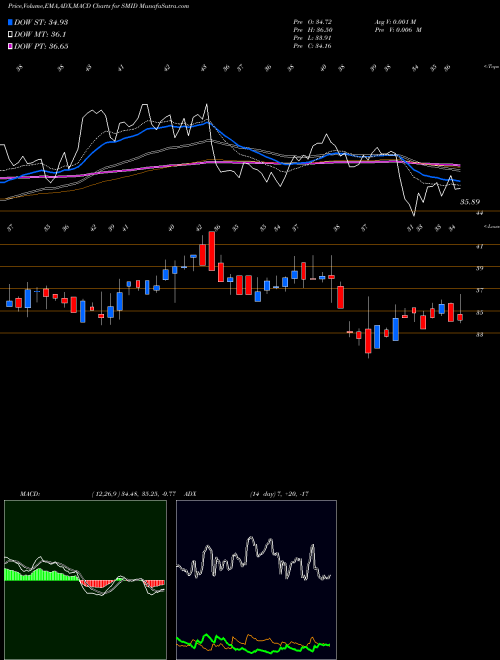Click the '(12,26,9) 34.48, 35.23, -0.77' MACD values
This screenshot has width=500, height=660.
coord(133,494)
